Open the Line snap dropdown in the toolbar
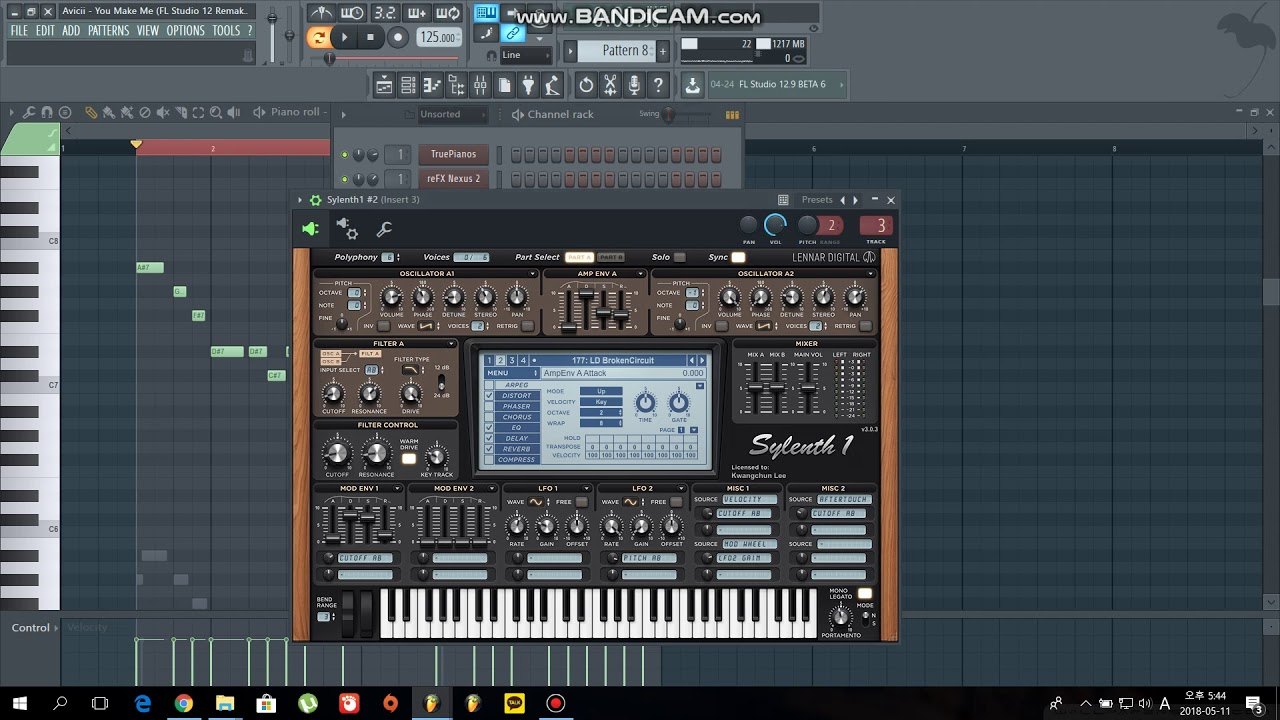1280x720 pixels. (525, 55)
